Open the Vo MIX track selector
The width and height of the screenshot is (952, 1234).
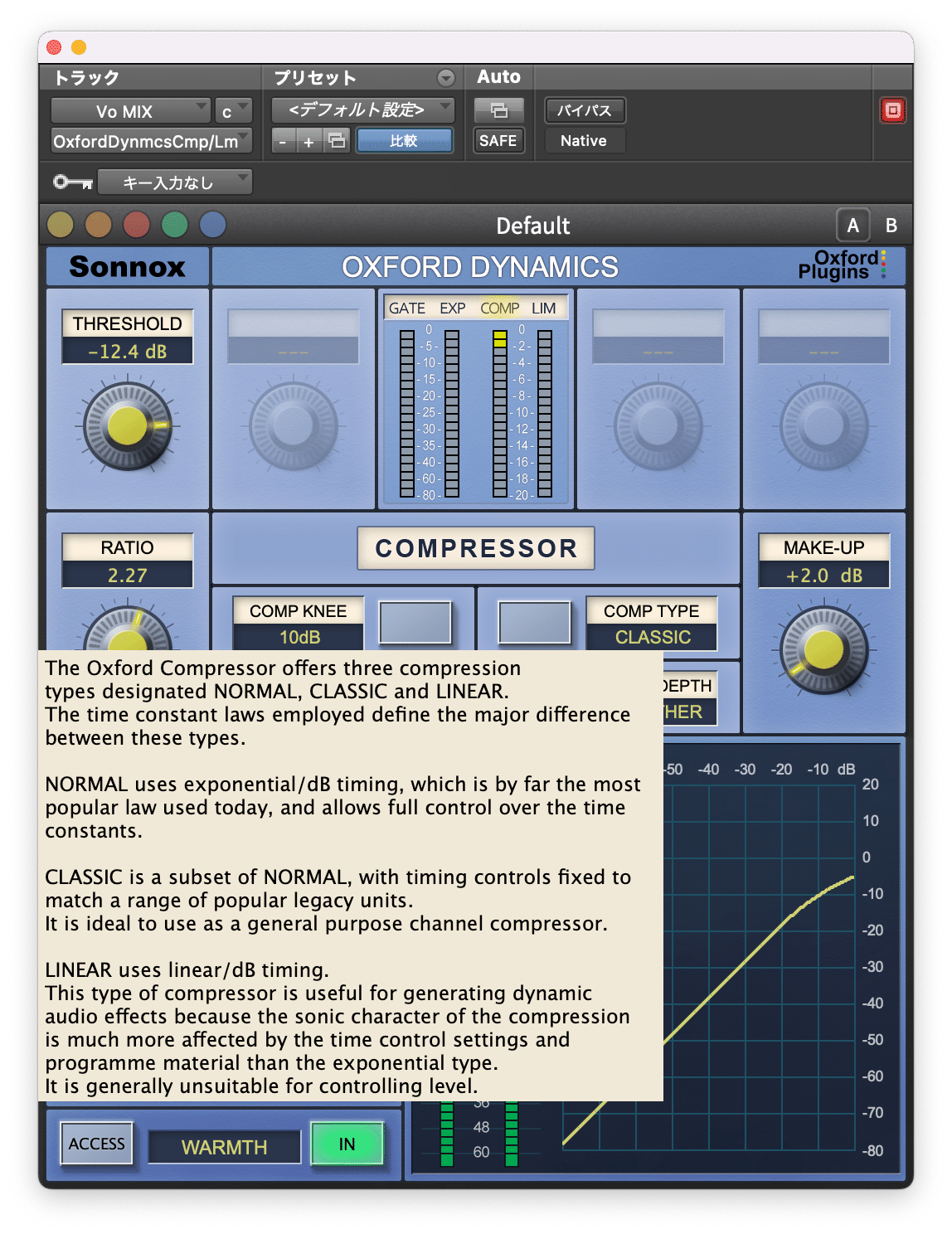(x=129, y=110)
